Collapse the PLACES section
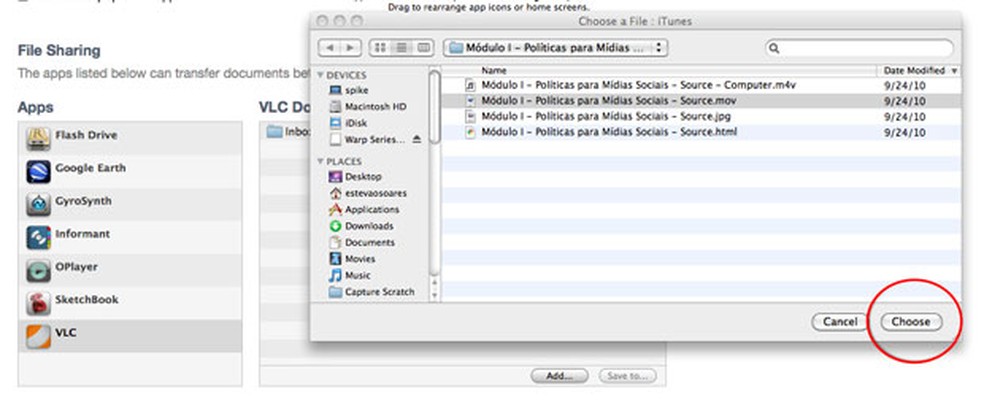The image size is (984, 400). point(321,161)
